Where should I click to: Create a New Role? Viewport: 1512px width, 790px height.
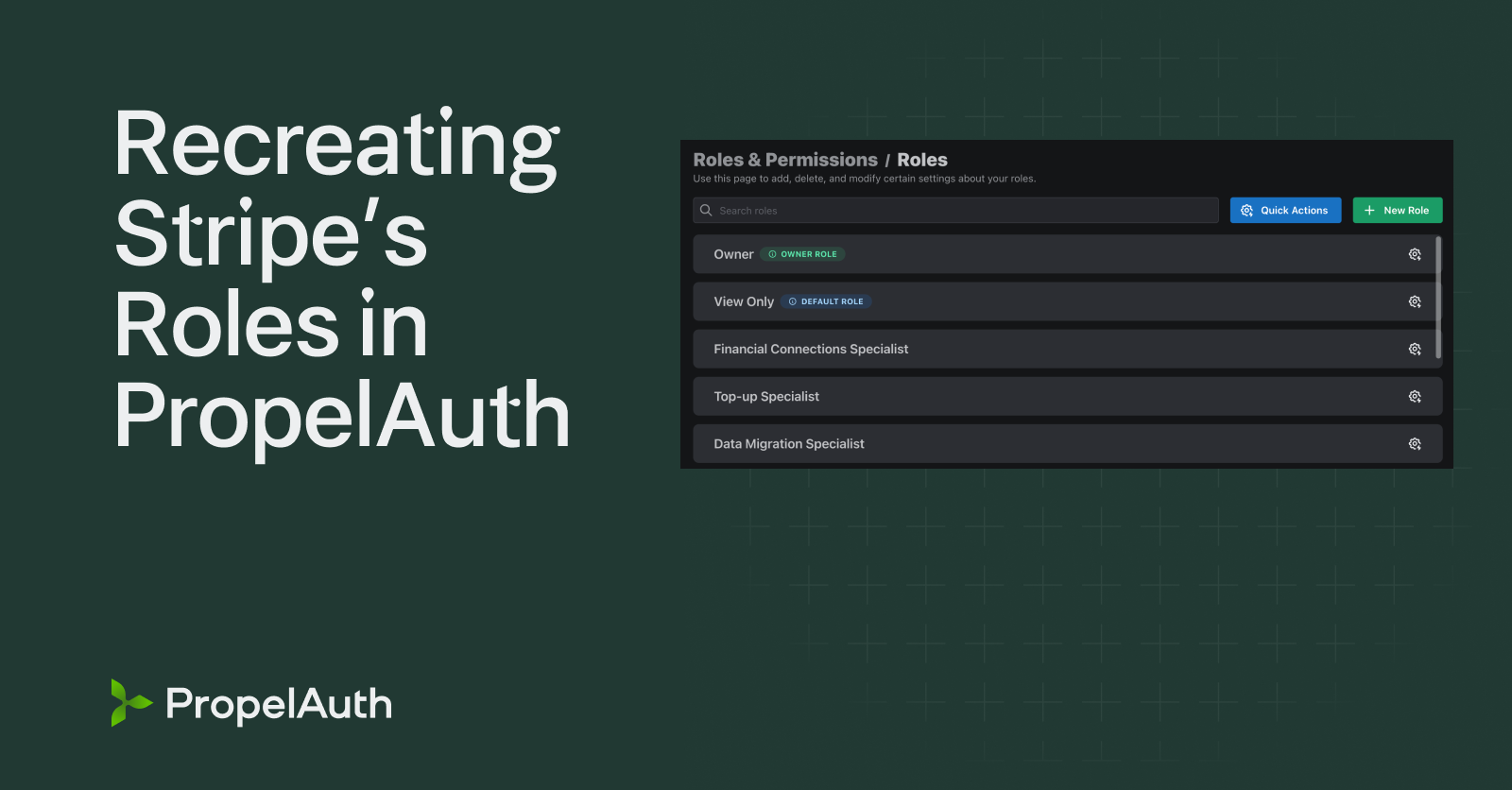point(1398,210)
